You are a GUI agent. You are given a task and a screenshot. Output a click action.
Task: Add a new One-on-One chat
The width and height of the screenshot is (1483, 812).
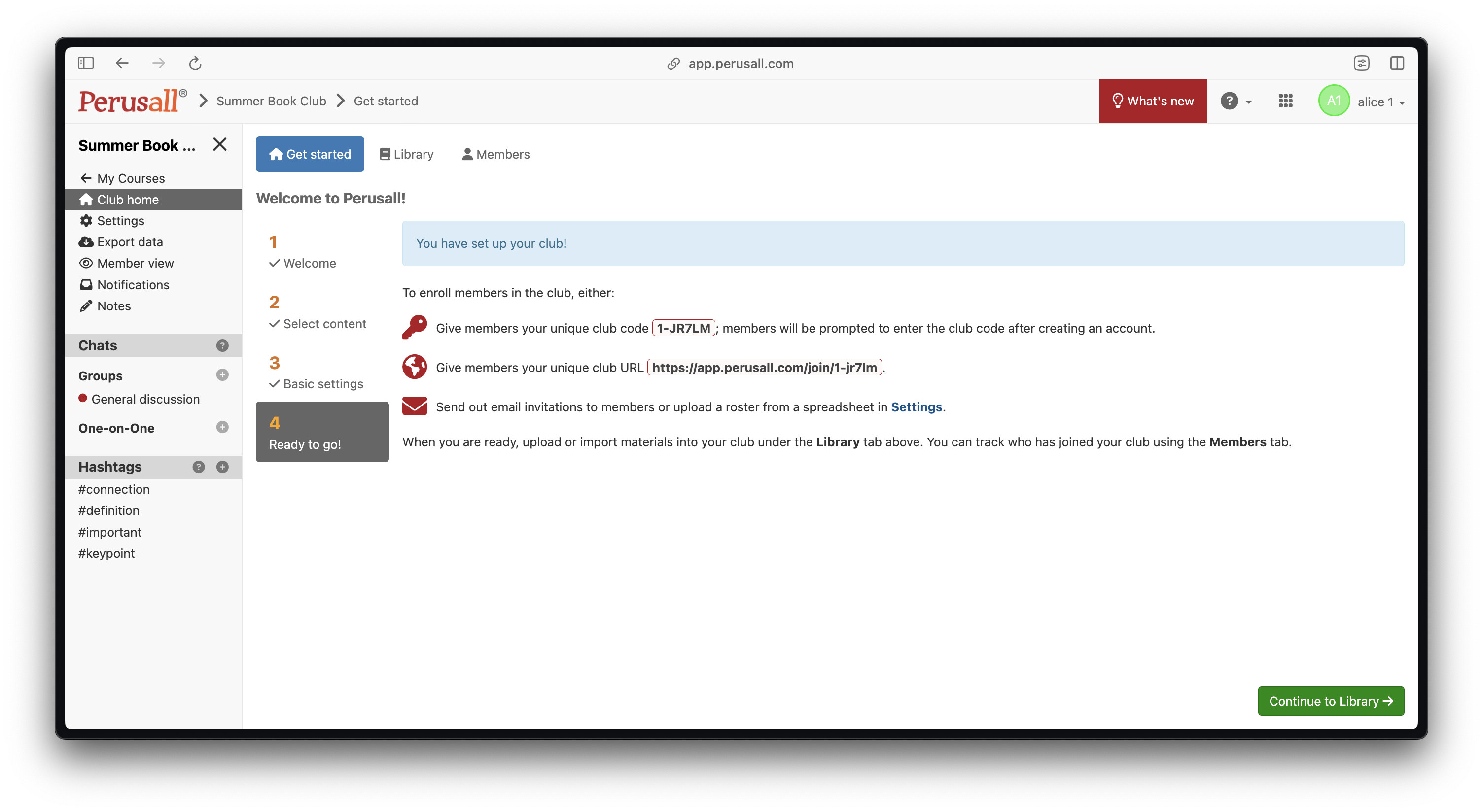[222, 427]
